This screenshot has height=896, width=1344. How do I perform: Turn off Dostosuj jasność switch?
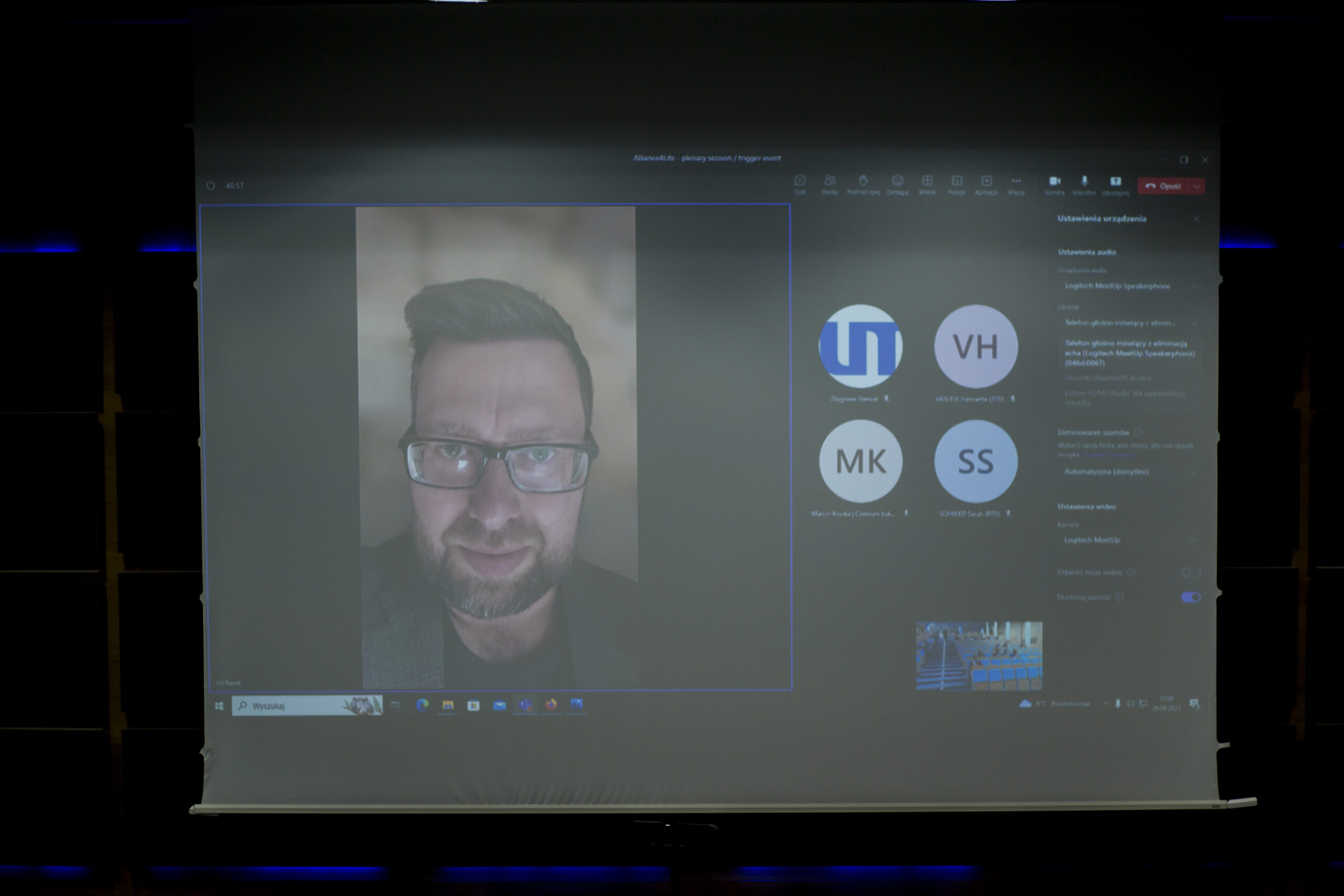(1190, 597)
